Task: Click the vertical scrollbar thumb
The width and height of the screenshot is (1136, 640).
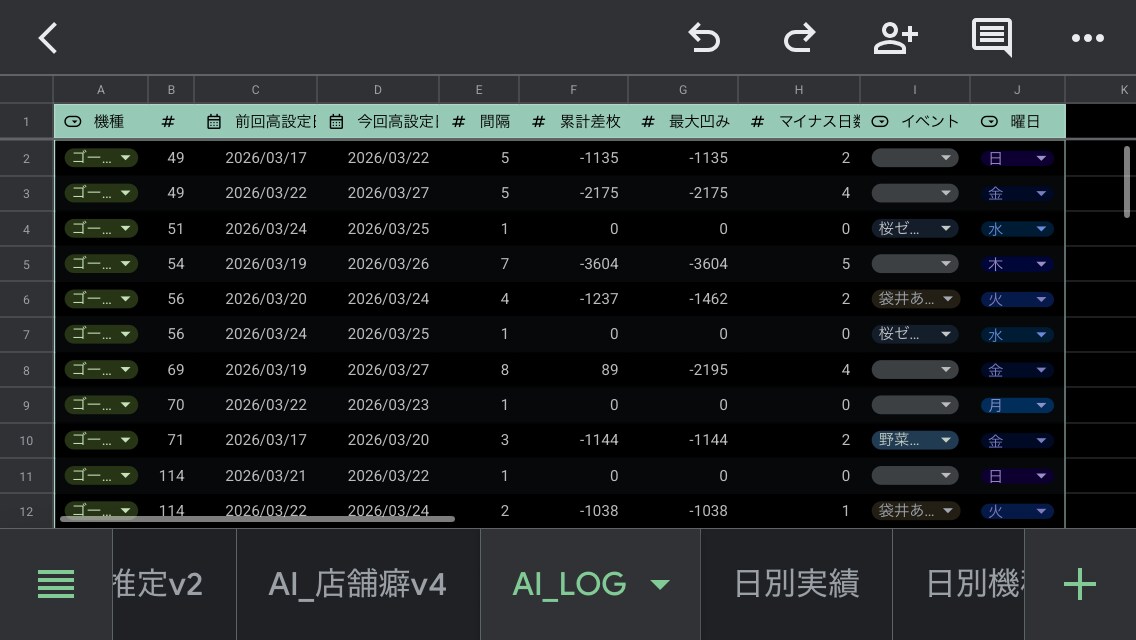Action: [1127, 181]
